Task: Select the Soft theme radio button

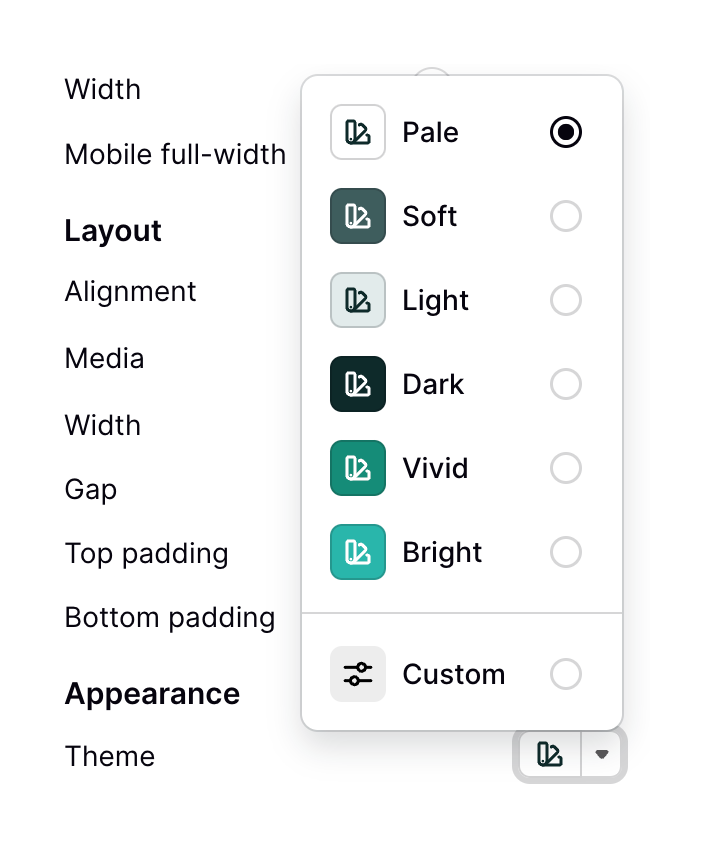Action: (x=566, y=216)
